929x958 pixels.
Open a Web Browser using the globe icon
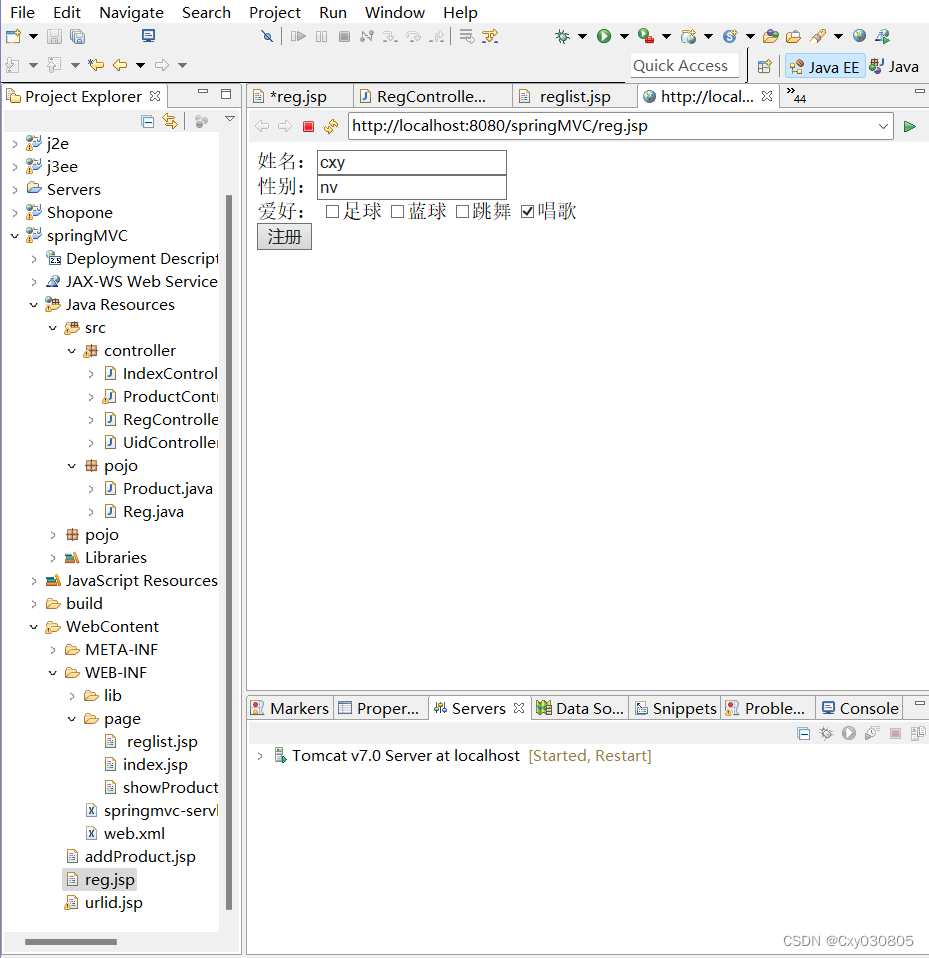(x=859, y=36)
